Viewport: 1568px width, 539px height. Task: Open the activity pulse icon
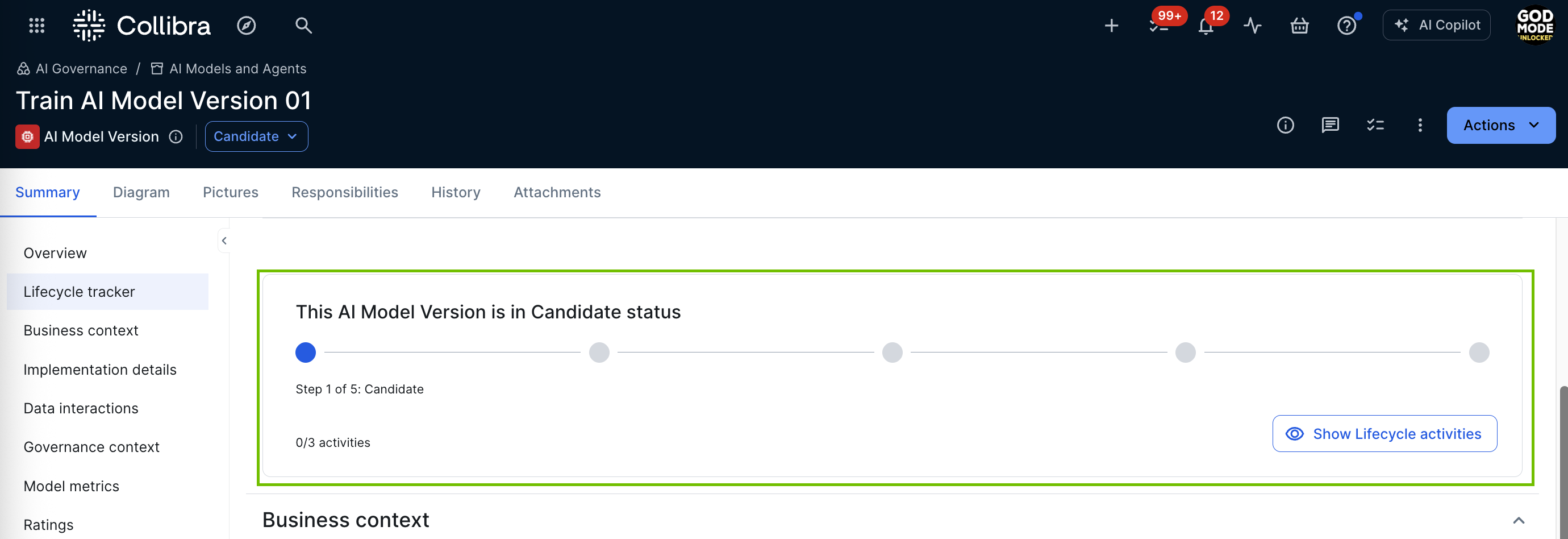pos(1252,26)
